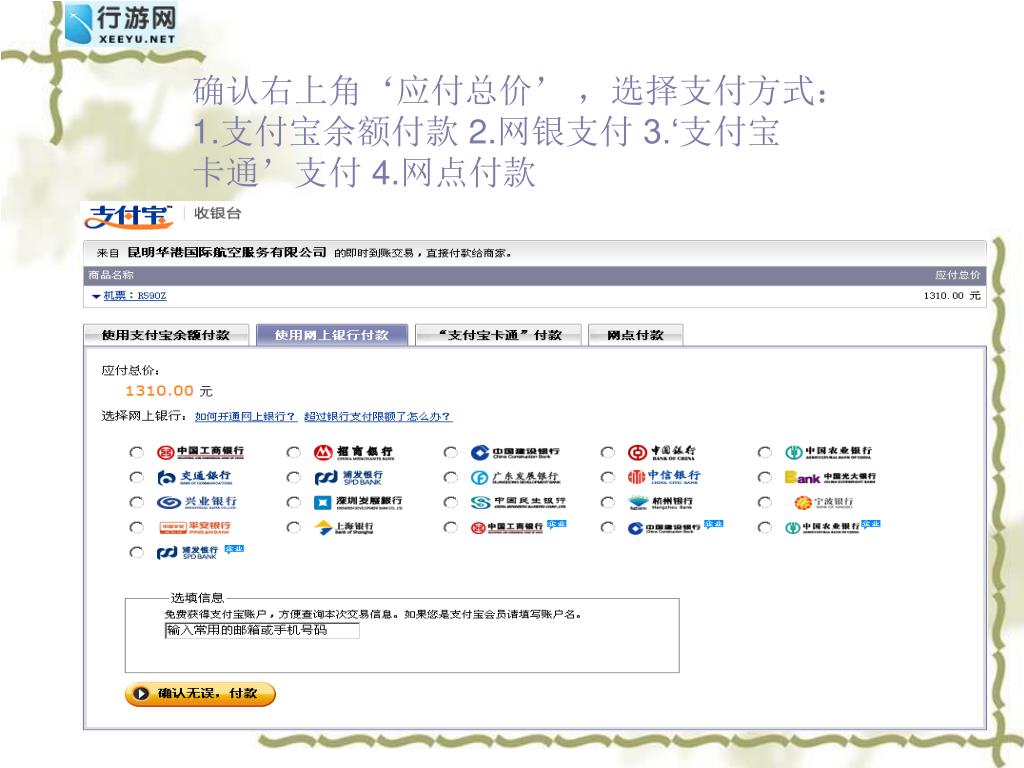Choose the 中国农业银行 radio option
Viewport: 1024px width, 768px height.
(764, 452)
